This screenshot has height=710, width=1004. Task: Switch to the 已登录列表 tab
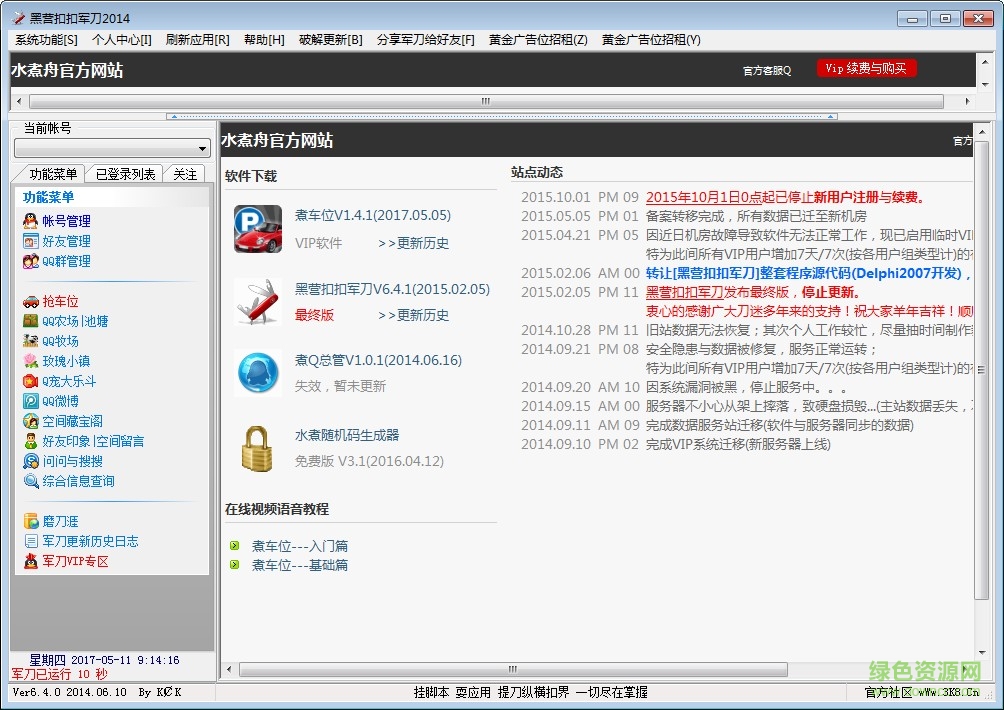pyautogui.click(x=124, y=172)
